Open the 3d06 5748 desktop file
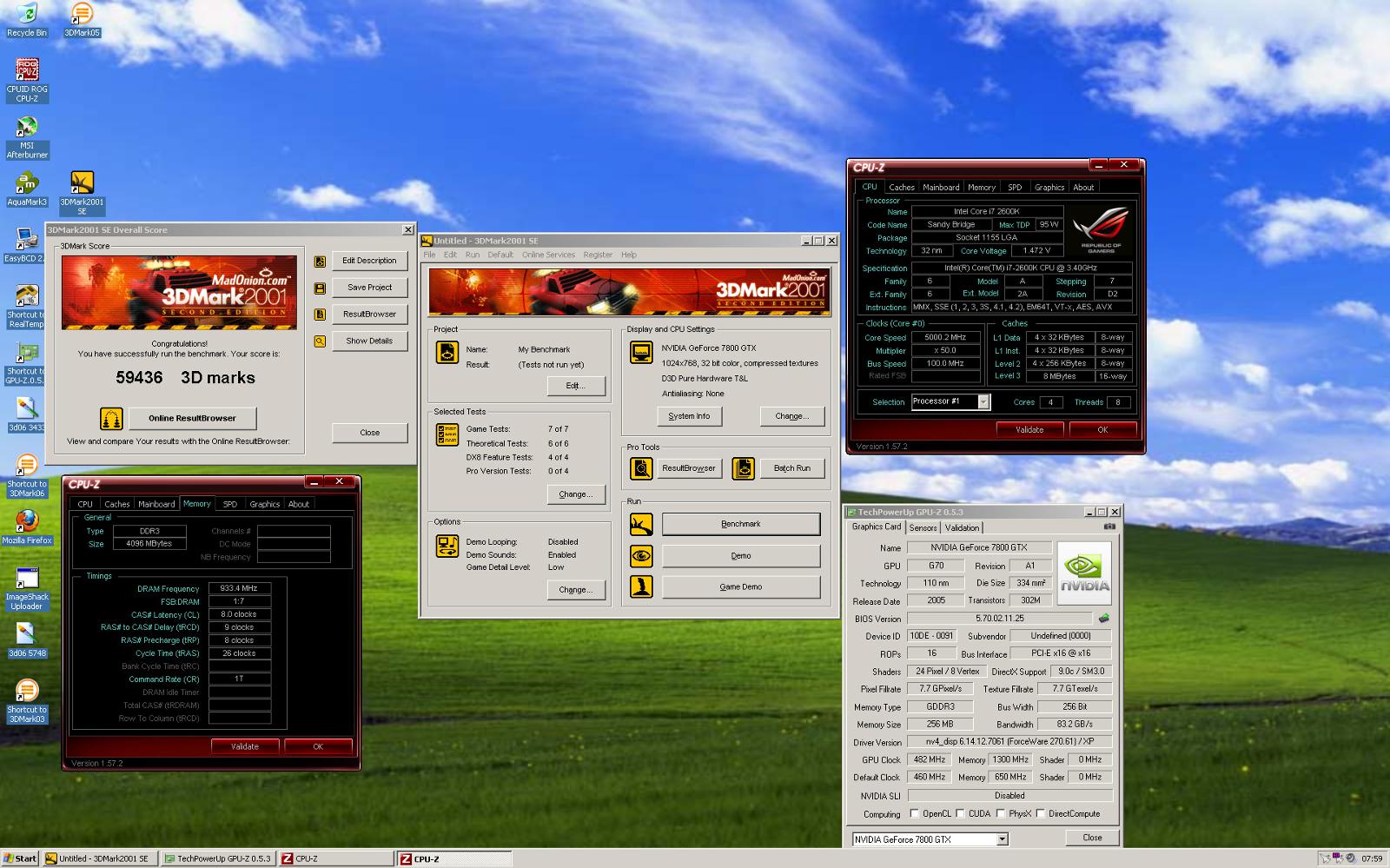The image size is (1390, 868). [x=27, y=641]
